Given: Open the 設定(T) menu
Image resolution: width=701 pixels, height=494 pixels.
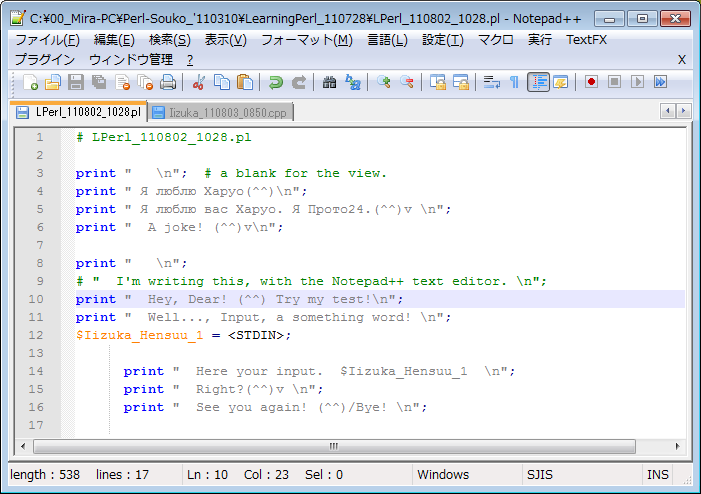Looking at the screenshot, I should [x=443, y=40].
